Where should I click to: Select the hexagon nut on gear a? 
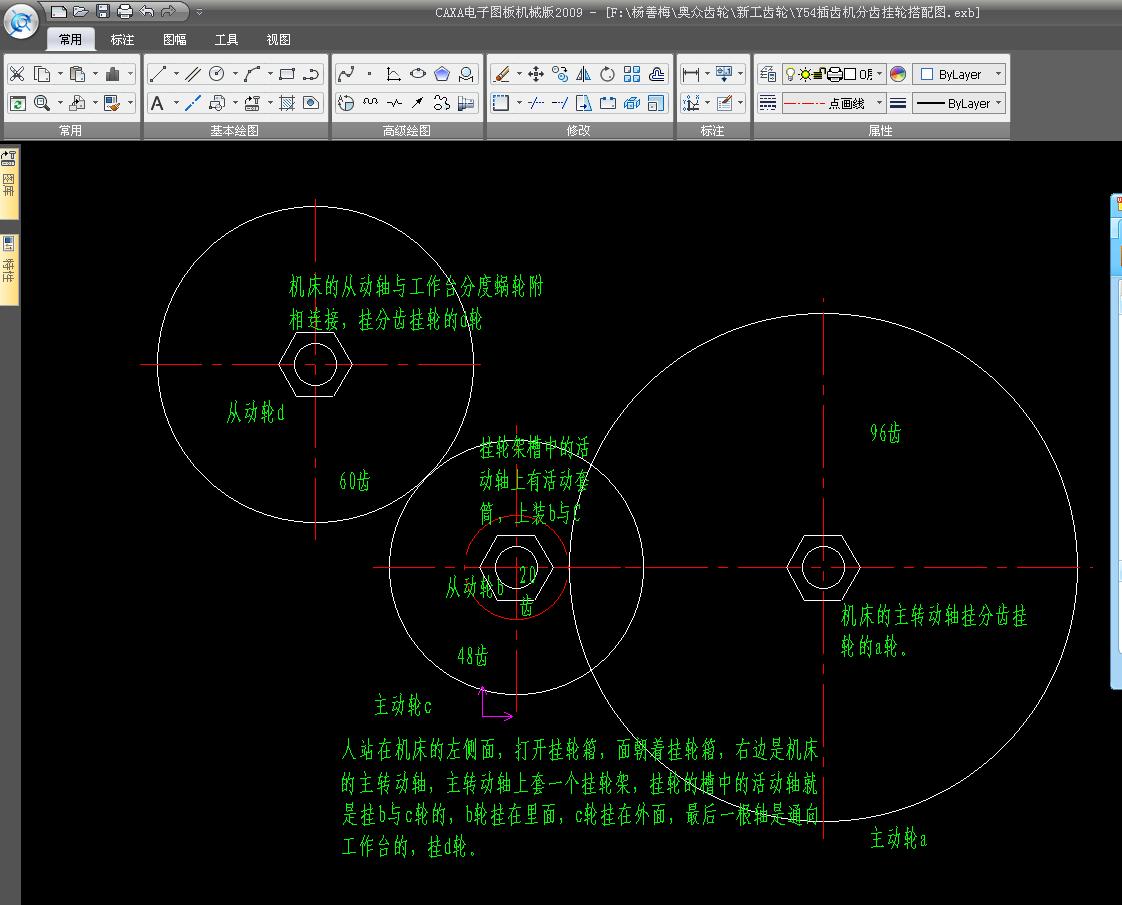824,567
